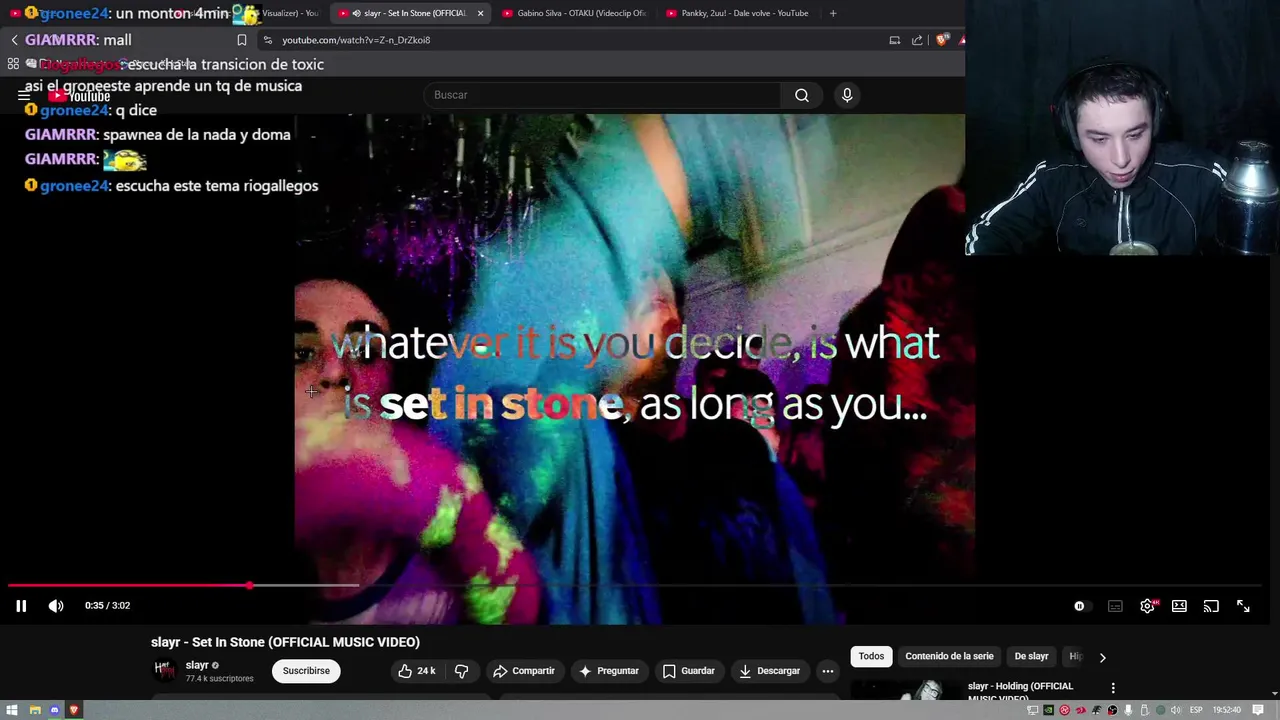Switch to theater mode
Image resolution: width=1280 pixels, height=720 pixels.
point(1179,606)
